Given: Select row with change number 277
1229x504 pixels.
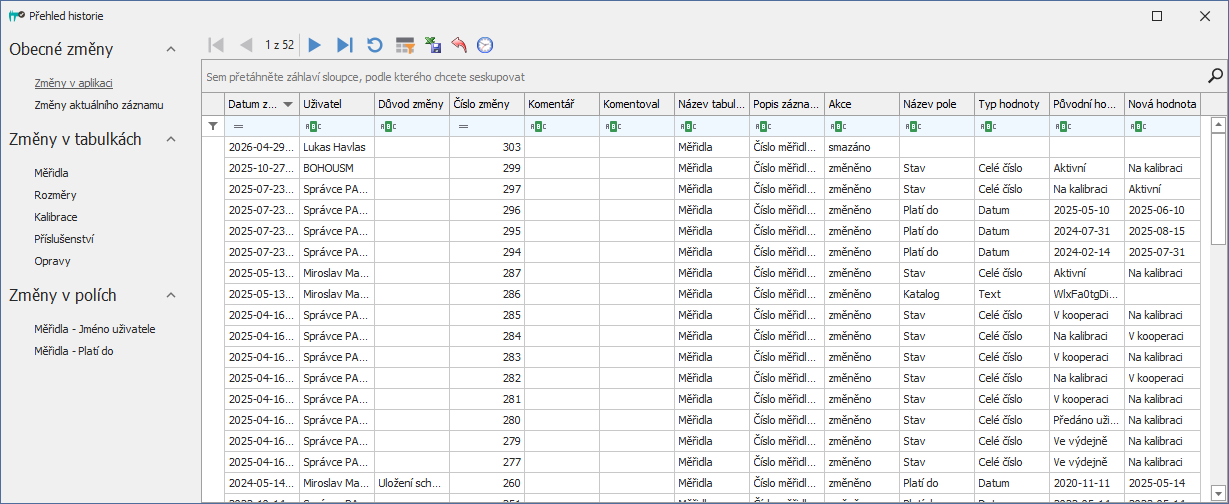Looking at the screenshot, I should click(700, 462).
